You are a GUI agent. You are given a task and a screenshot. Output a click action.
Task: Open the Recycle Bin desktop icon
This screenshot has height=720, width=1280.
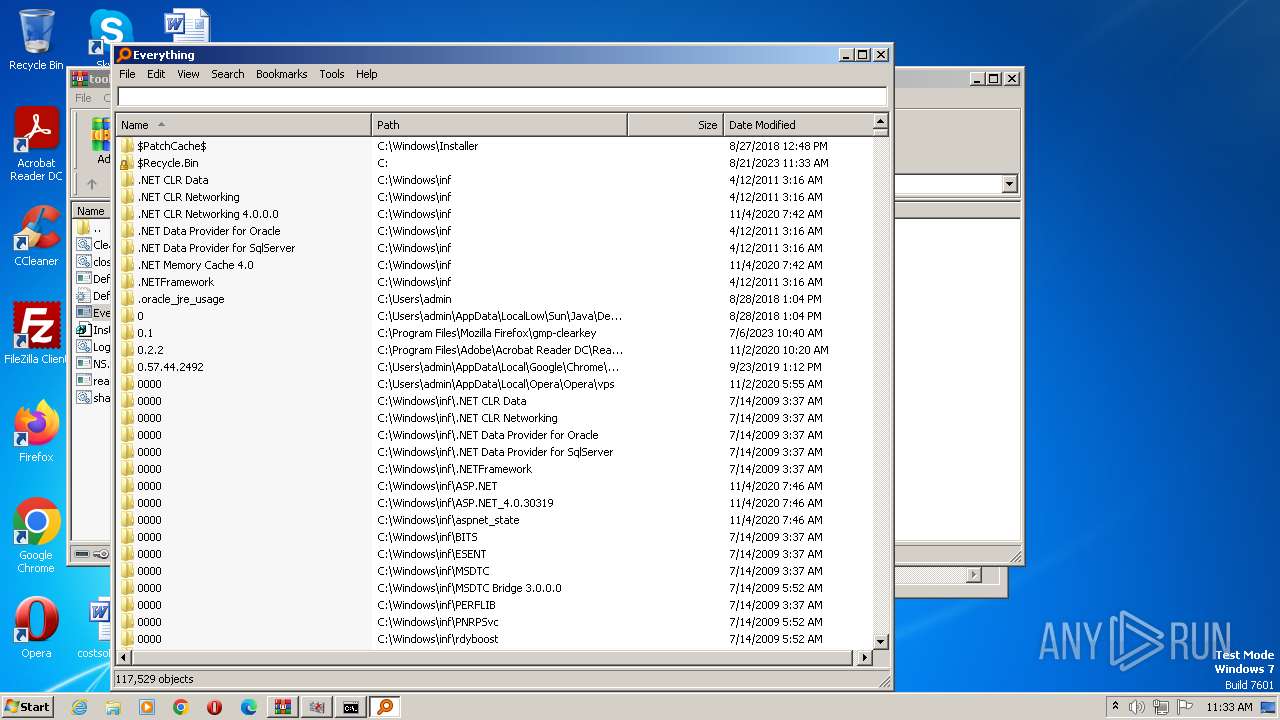point(36,40)
